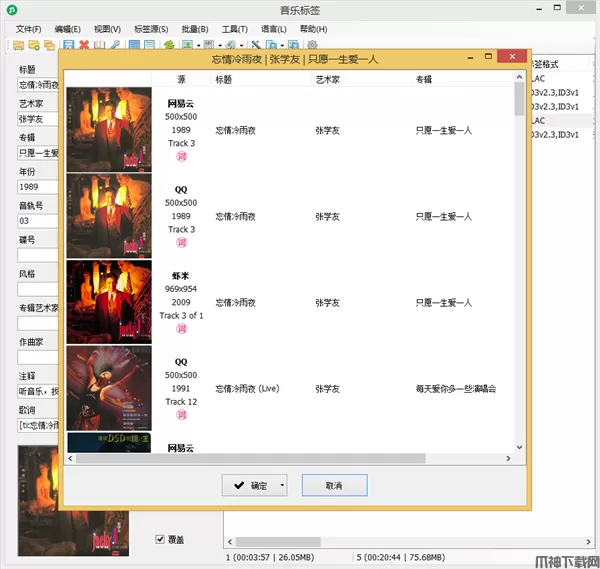Click the wrench tool icon
This screenshot has width=600, height=569.
tap(115, 45)
